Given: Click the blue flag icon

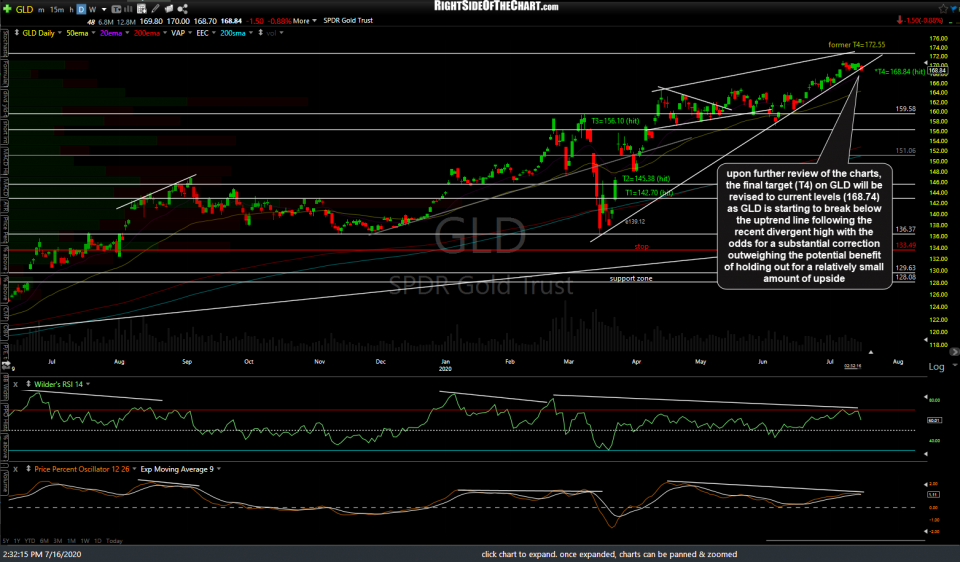Looking at the screenshot, I should pos(954,9).
